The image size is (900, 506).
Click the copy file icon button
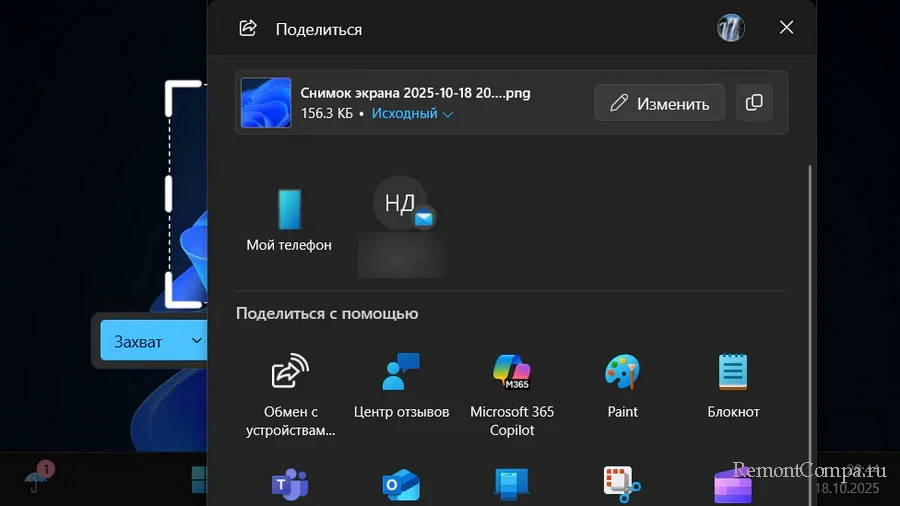[754, 103]
